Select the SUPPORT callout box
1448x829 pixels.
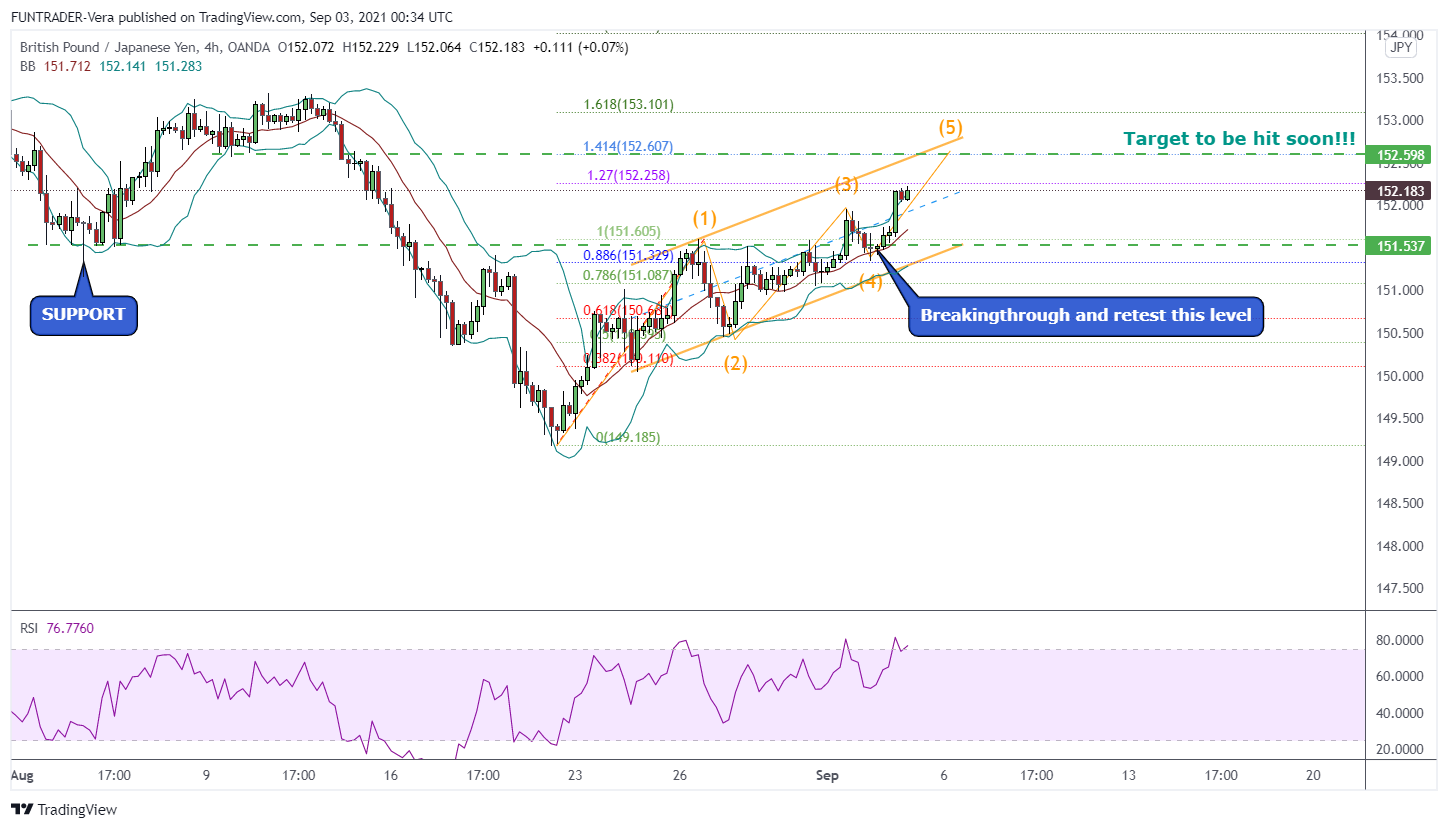pyautogui.click(x=83, y=314)
